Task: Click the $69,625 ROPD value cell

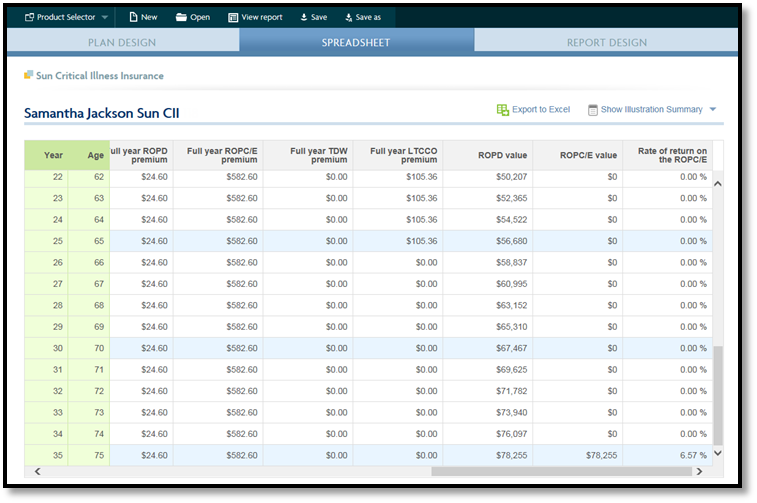Action: [x=488, y=369]
